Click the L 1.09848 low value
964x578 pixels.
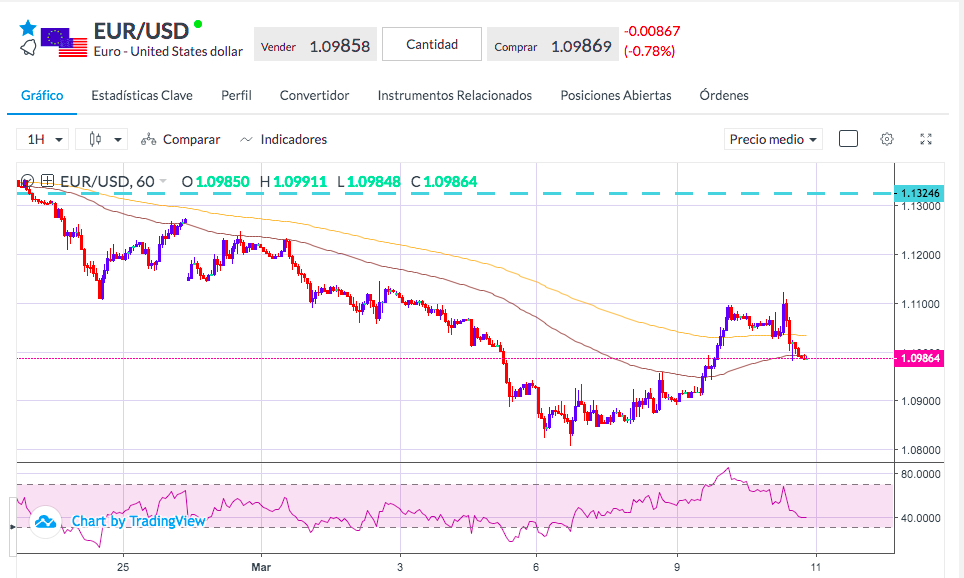[x=369, y=181]
